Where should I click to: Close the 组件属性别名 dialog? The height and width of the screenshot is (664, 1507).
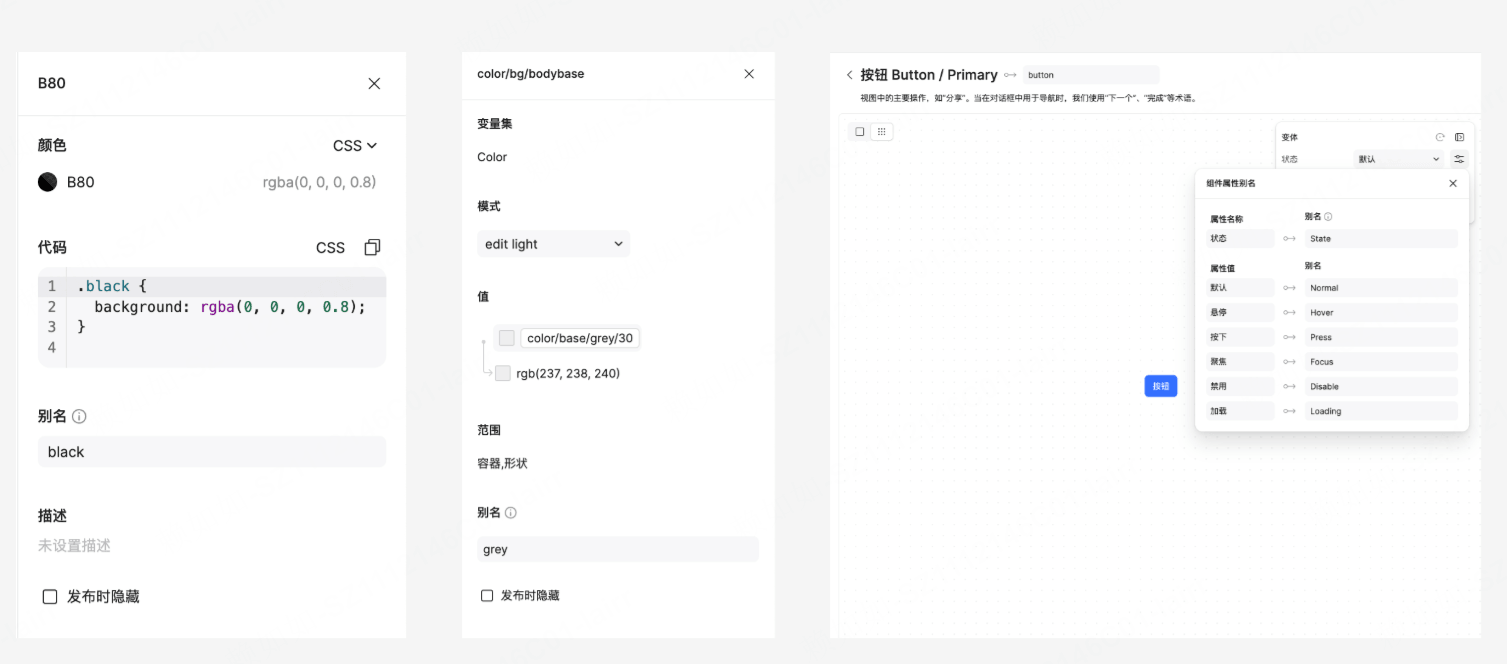click(x=1453, y=184)
